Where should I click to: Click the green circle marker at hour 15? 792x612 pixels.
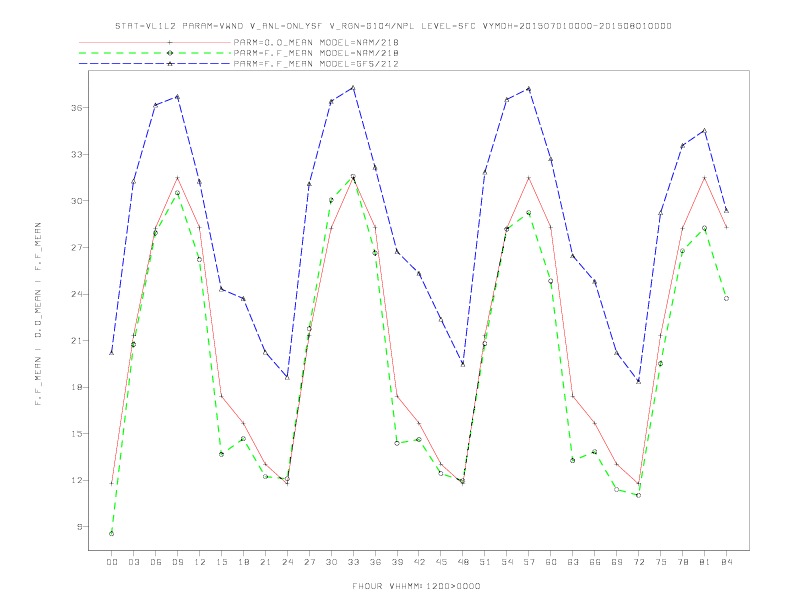[221, 454]
